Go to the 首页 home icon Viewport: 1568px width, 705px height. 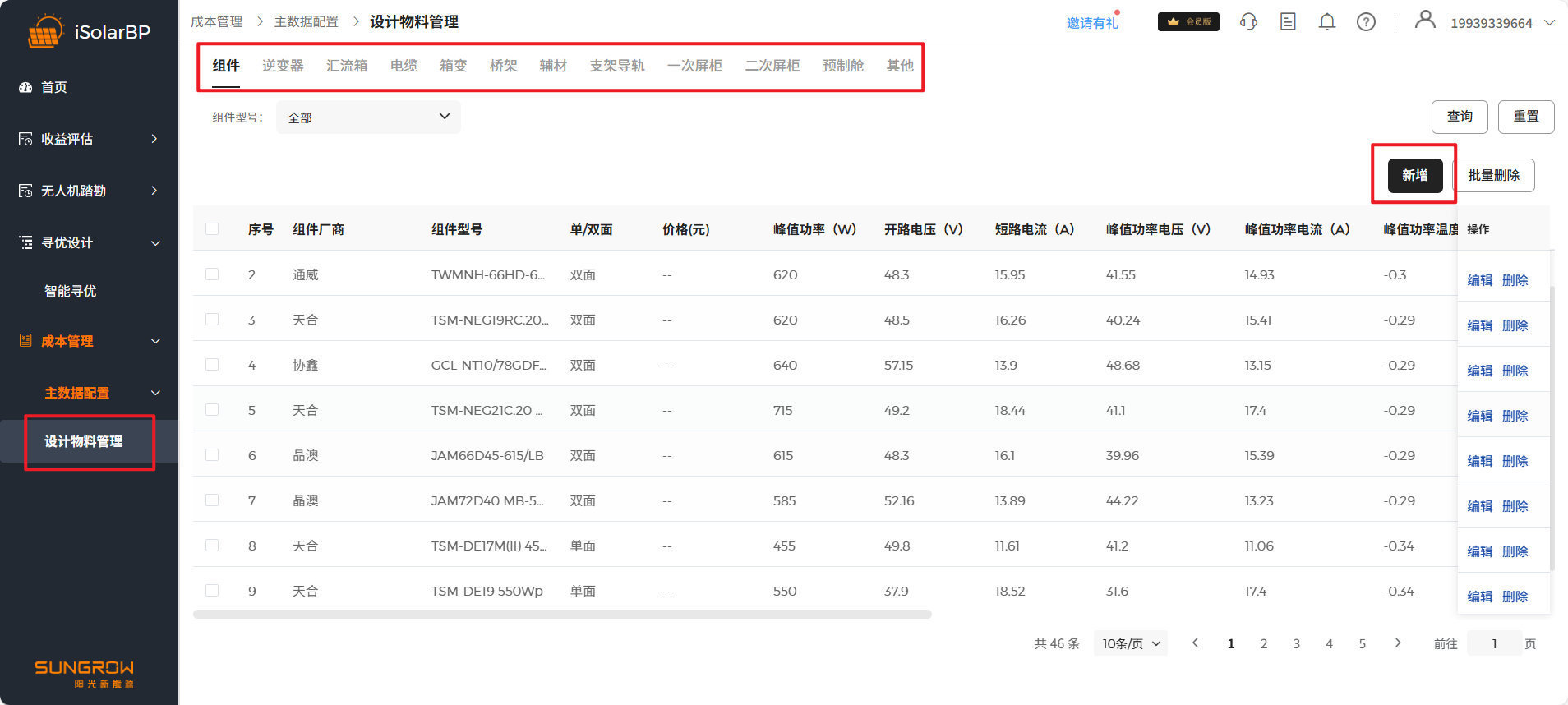pyautogui.click(x=25, y=87)
